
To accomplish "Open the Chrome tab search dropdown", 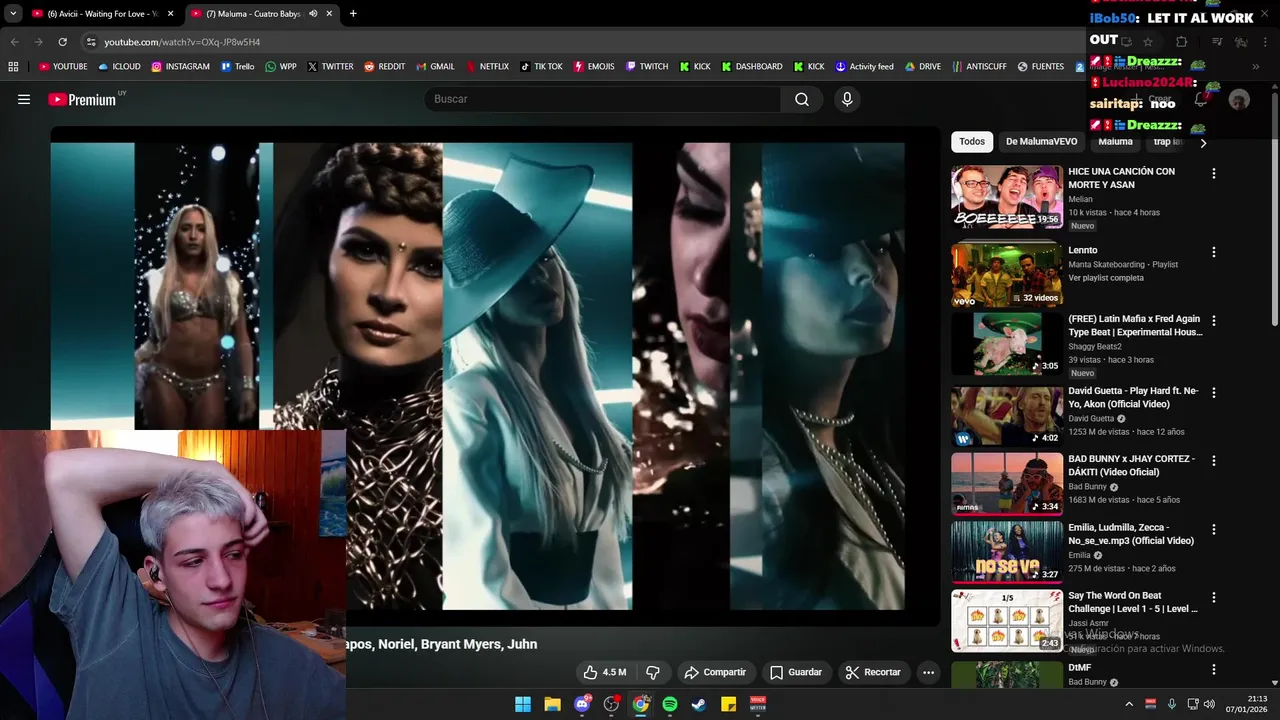I will 13,14.
